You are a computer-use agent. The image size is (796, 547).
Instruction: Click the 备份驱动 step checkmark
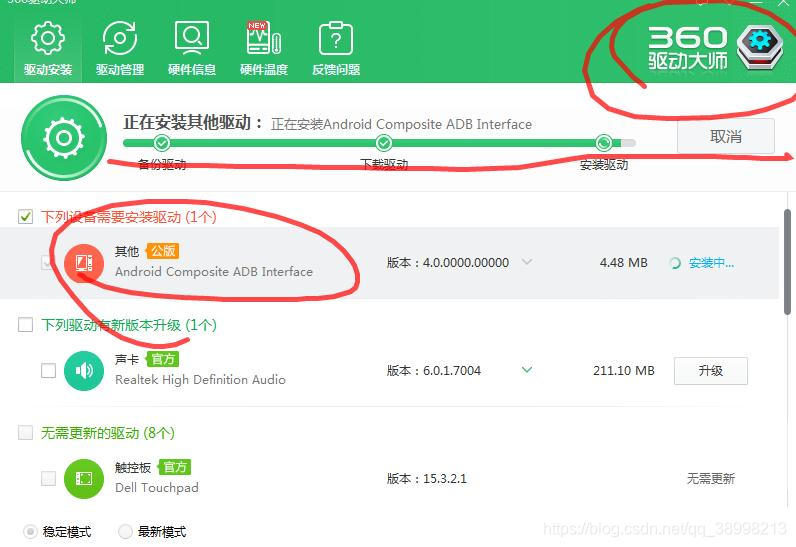(x=162, y=143)
